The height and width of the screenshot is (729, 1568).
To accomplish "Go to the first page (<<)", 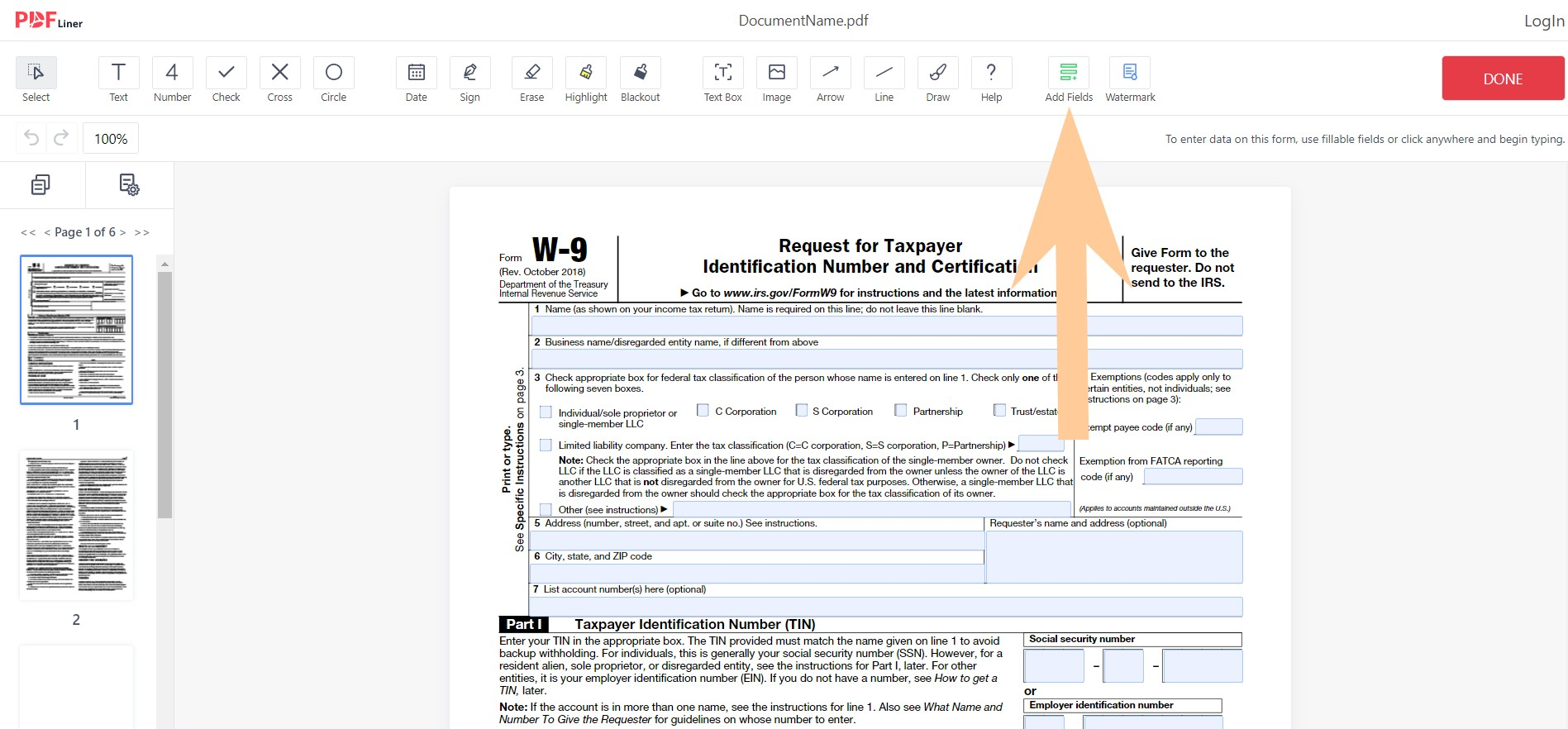I will pos(28,232).
